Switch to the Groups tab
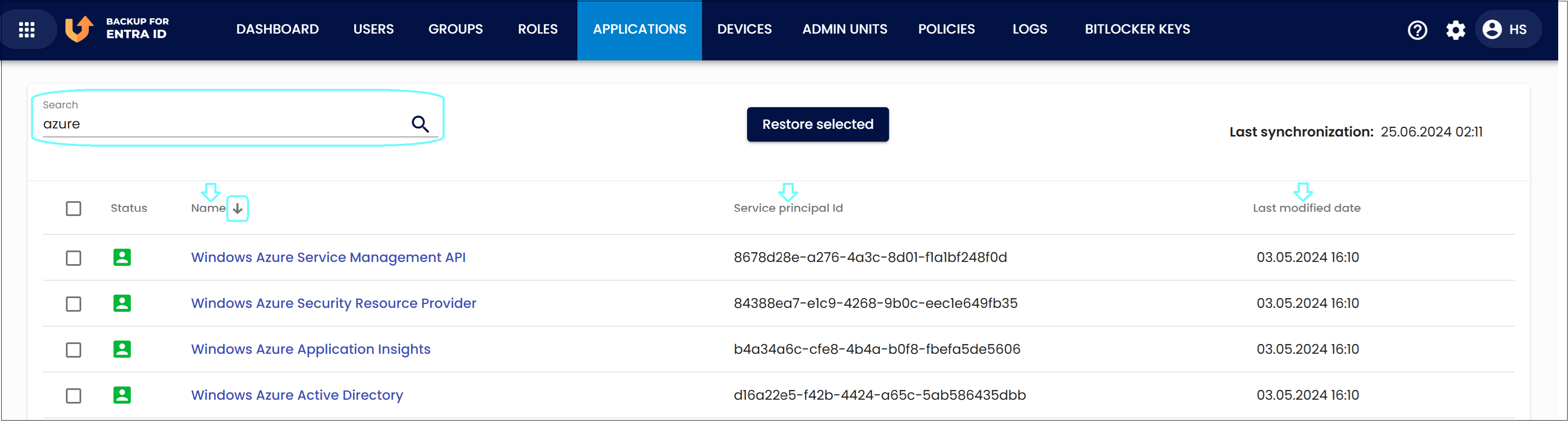This screenshot has width=1568, height=421. click(455, 29)
